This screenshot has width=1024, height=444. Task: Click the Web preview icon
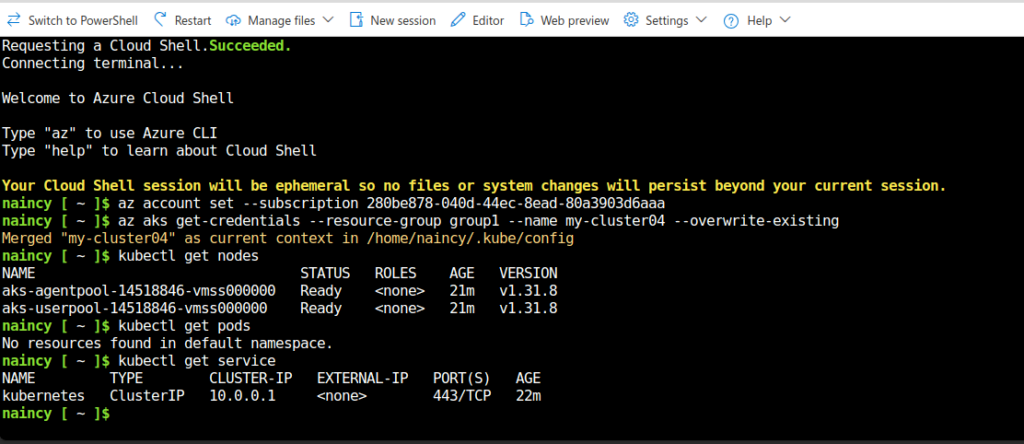point(526,20)
